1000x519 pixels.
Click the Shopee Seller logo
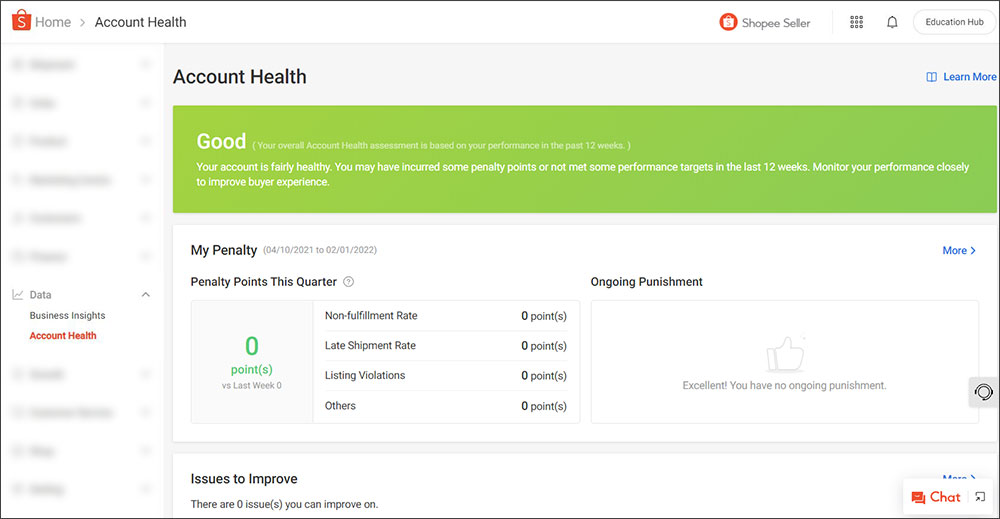(765, 22)
